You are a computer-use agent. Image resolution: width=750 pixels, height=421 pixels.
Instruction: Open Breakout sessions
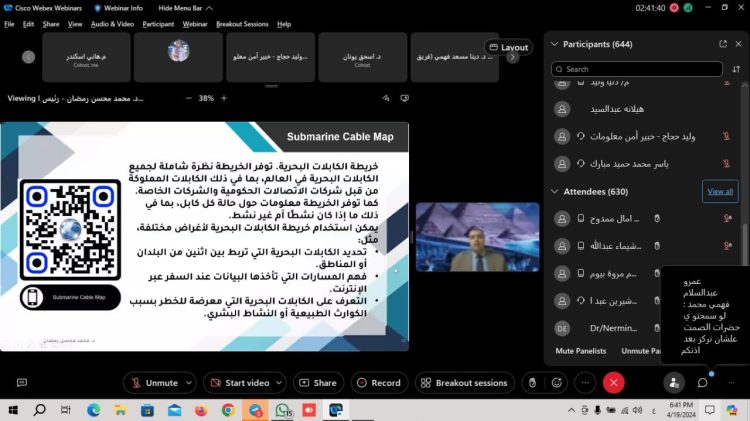(x=464, y=383)
